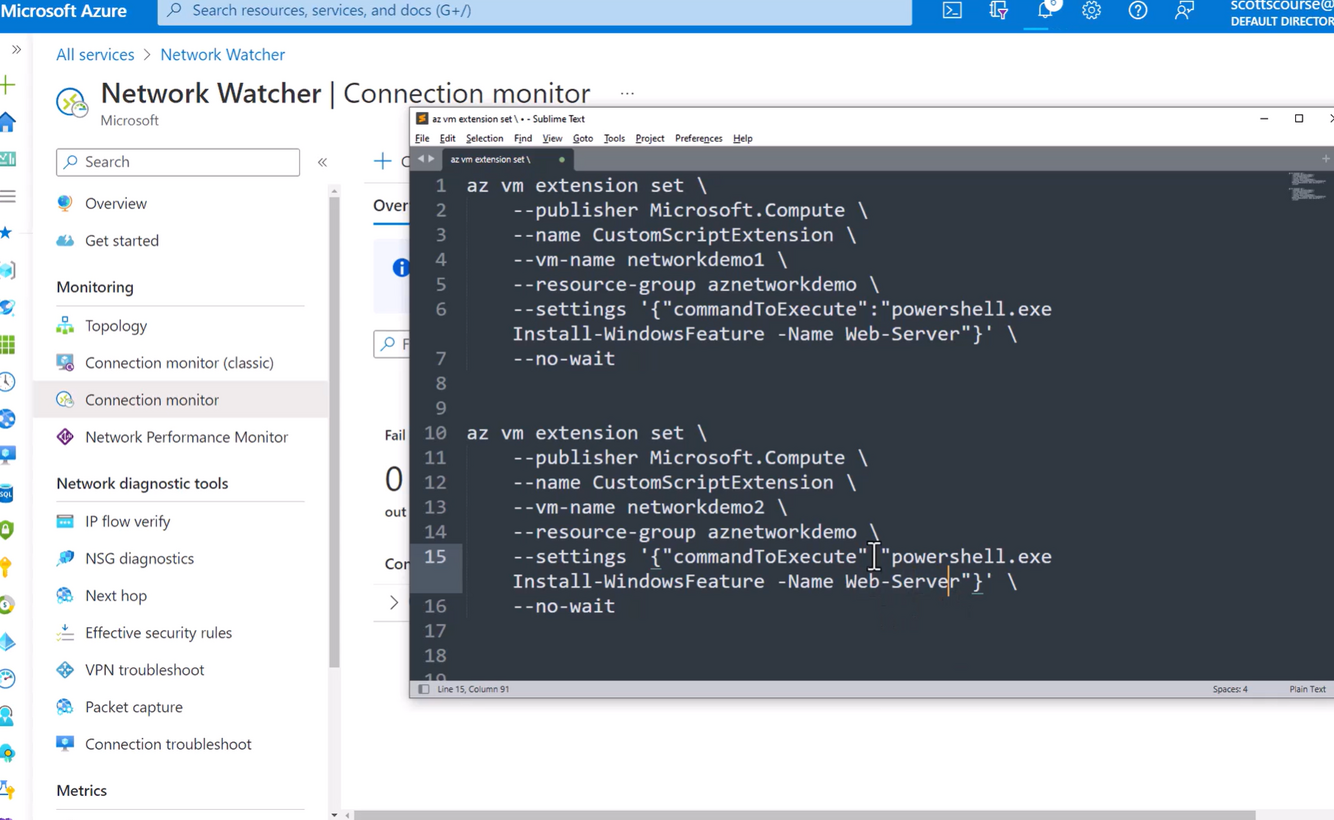The image size is (1334, 820).
Task: Open Directories and subscriptions filter icon
Action: point(998,11)
